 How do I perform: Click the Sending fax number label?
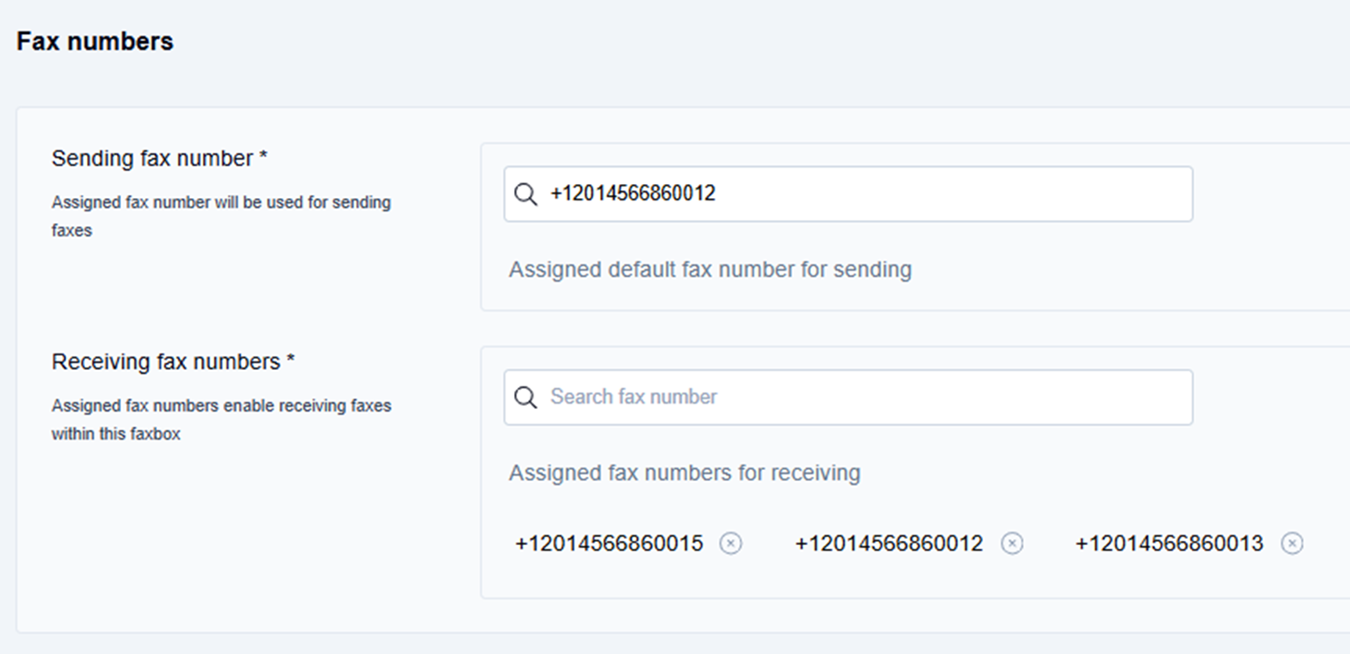pyautogui.click(x=152, y=158)
